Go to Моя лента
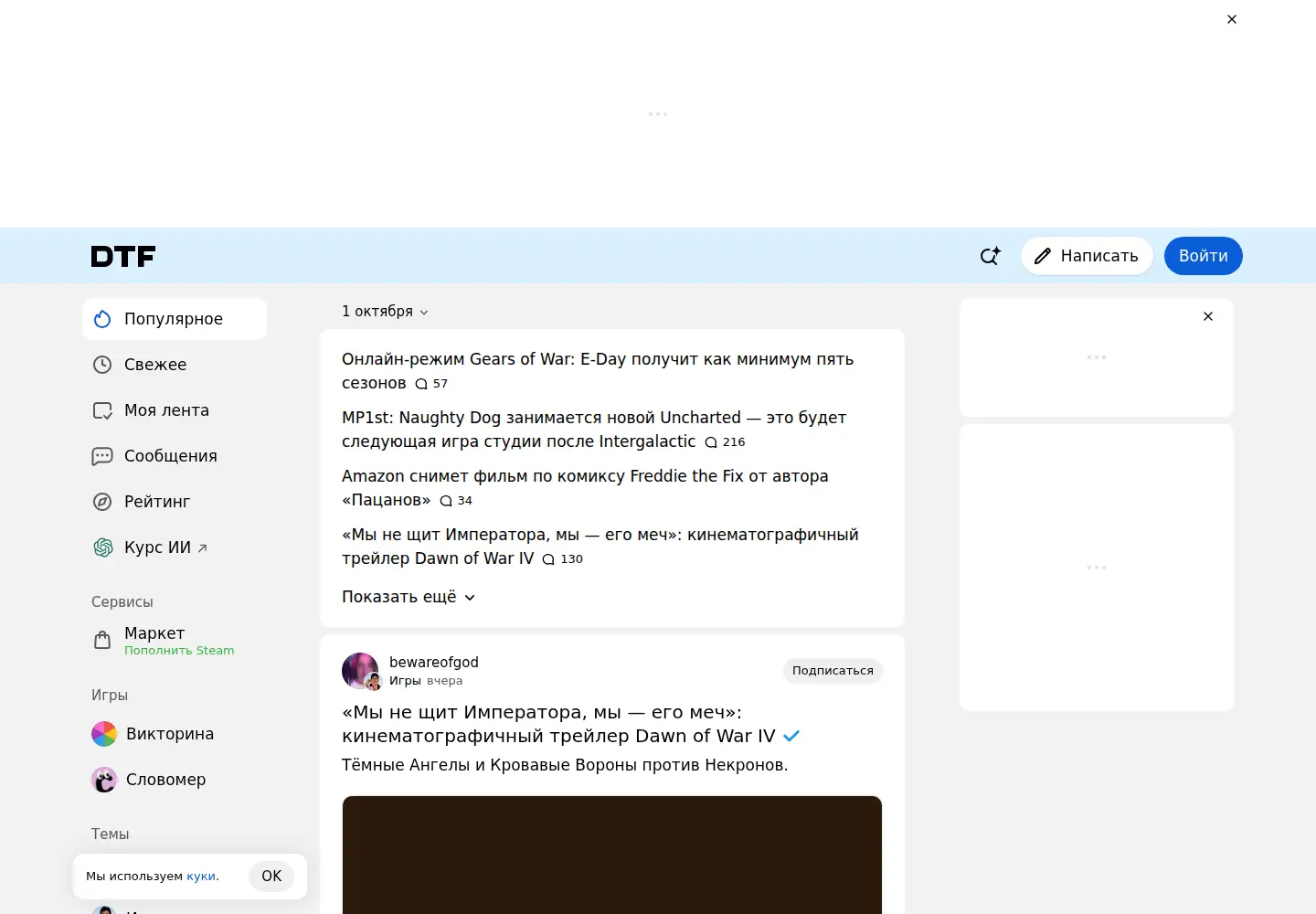This screenshot has width=1316, height=914. tap(175, 410)
